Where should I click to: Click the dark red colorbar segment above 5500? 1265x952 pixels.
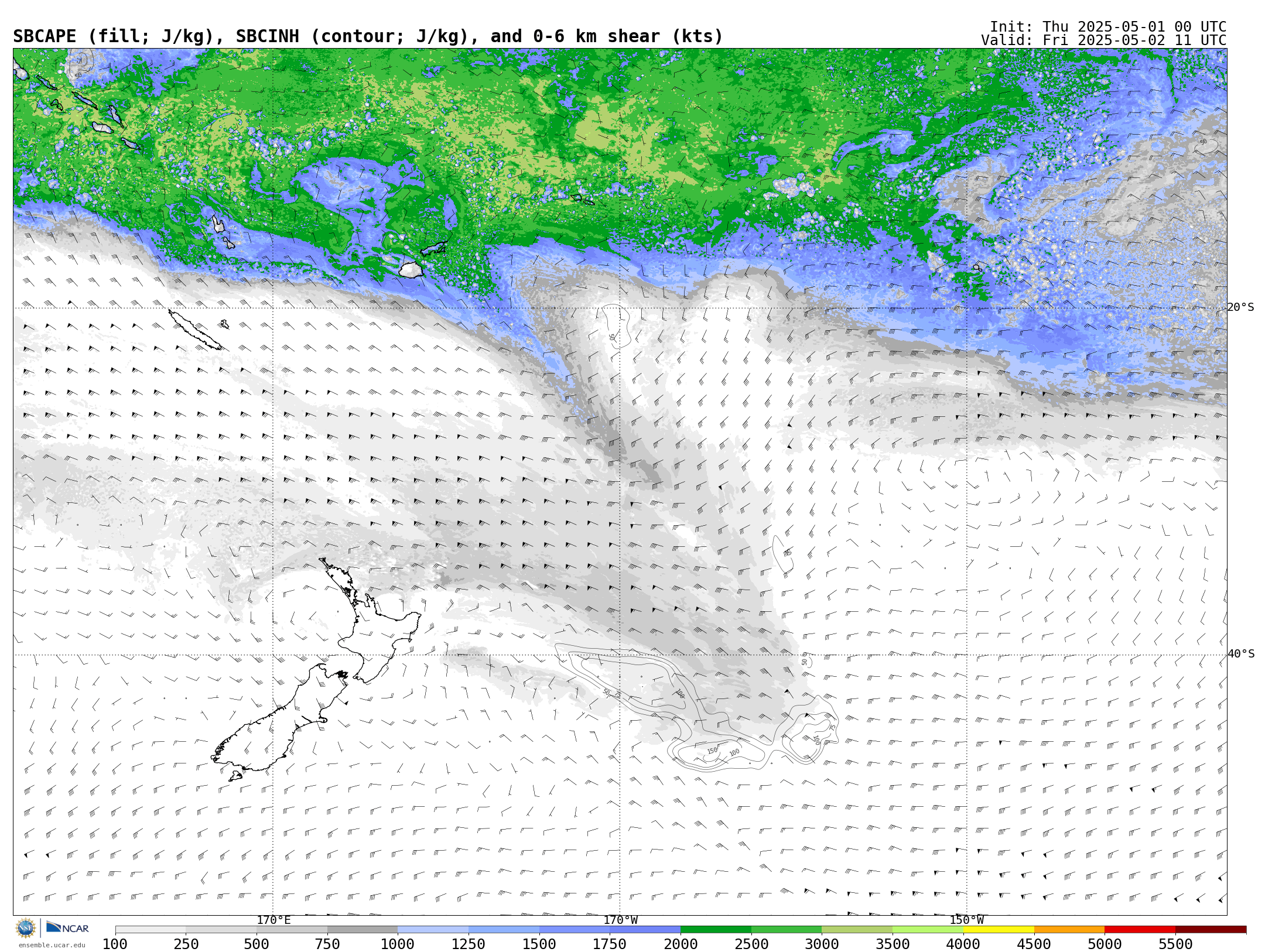pyautogui.click(x=1211, y=930)
